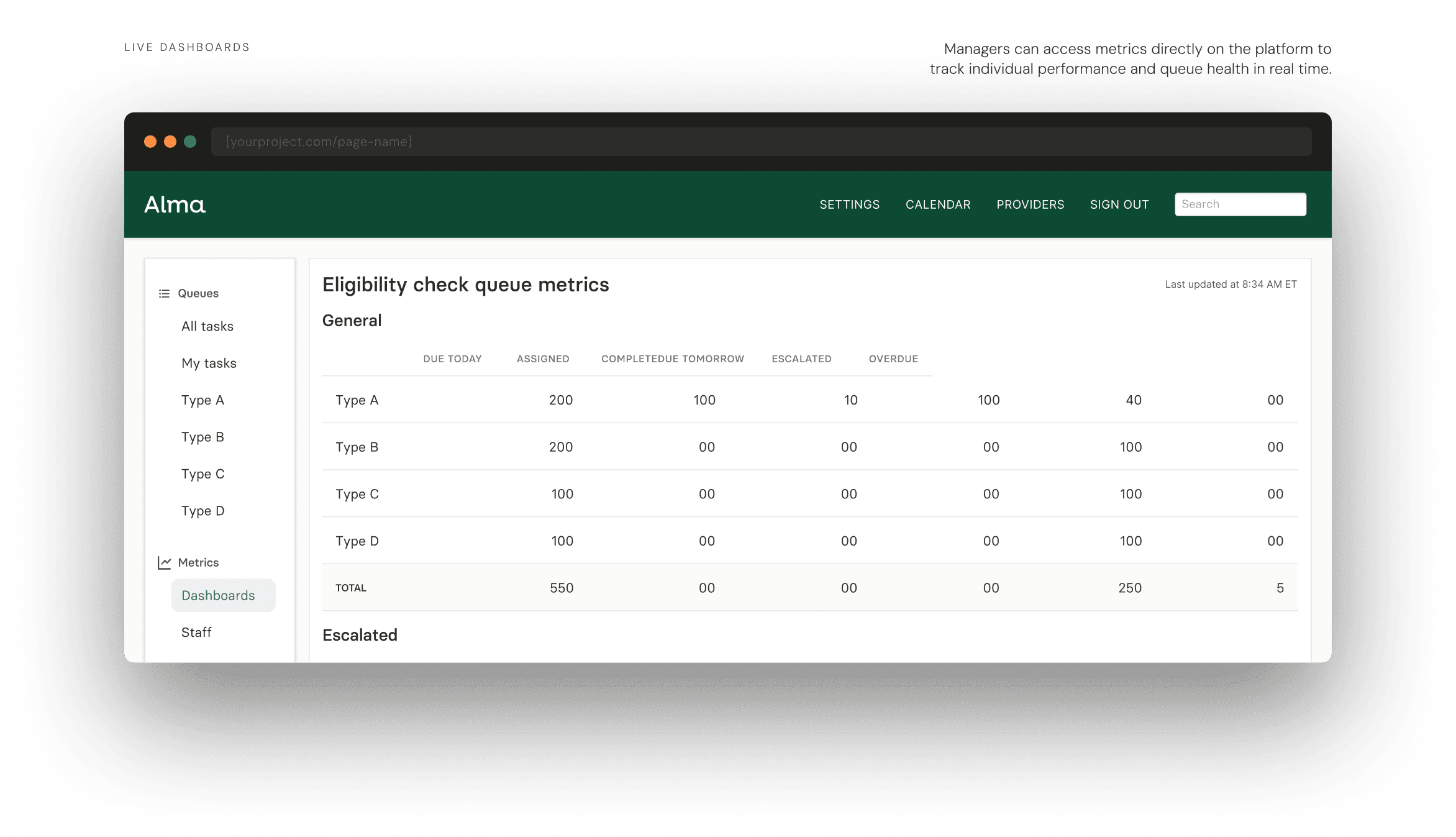Image resolution: width=1456 pixels, height=837 pixels.
Task: Select Type A queue in sidebar
Action: click(x=202, y=400)
